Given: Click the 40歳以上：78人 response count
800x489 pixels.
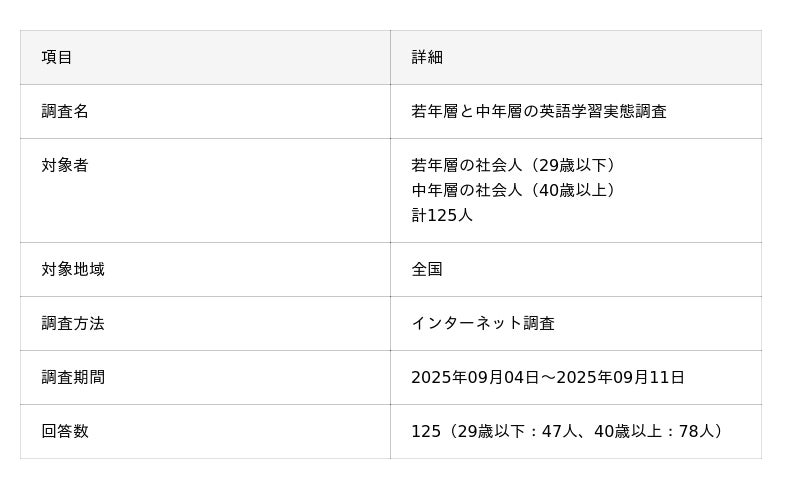Looking at the screenshot, I should point(656,431).
